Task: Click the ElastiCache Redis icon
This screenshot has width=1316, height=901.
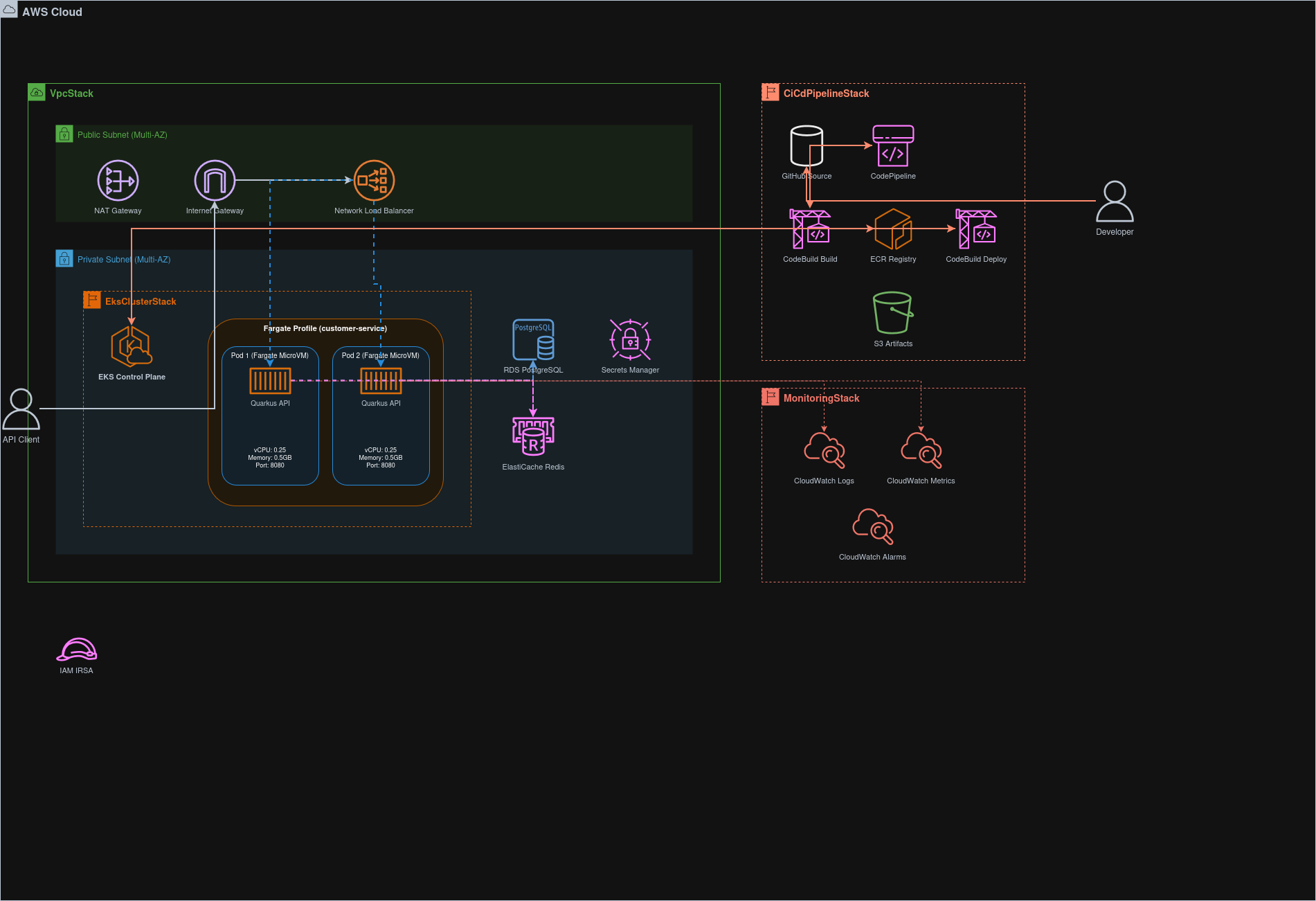Action: pos(532,436)
